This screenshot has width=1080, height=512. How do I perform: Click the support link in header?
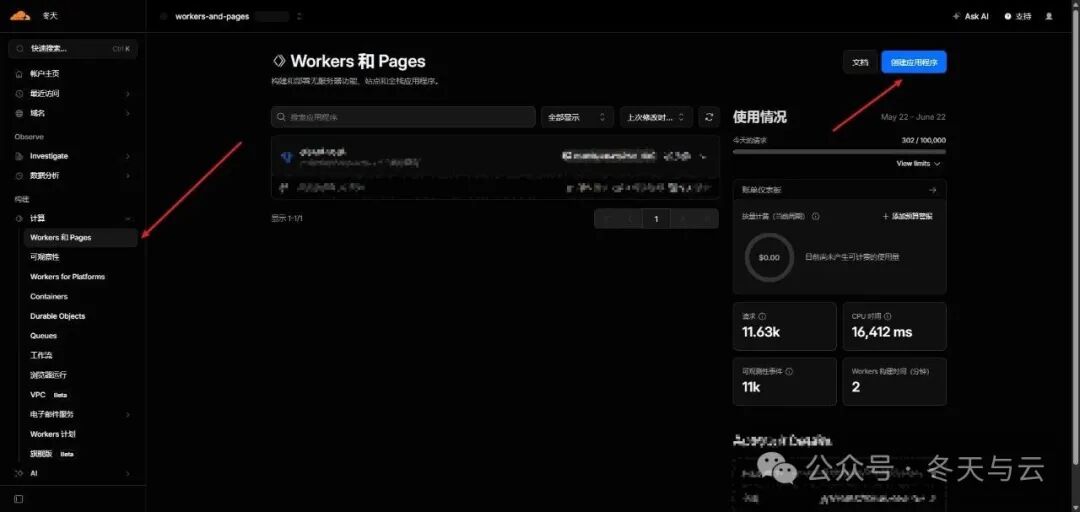[1018, 17]
